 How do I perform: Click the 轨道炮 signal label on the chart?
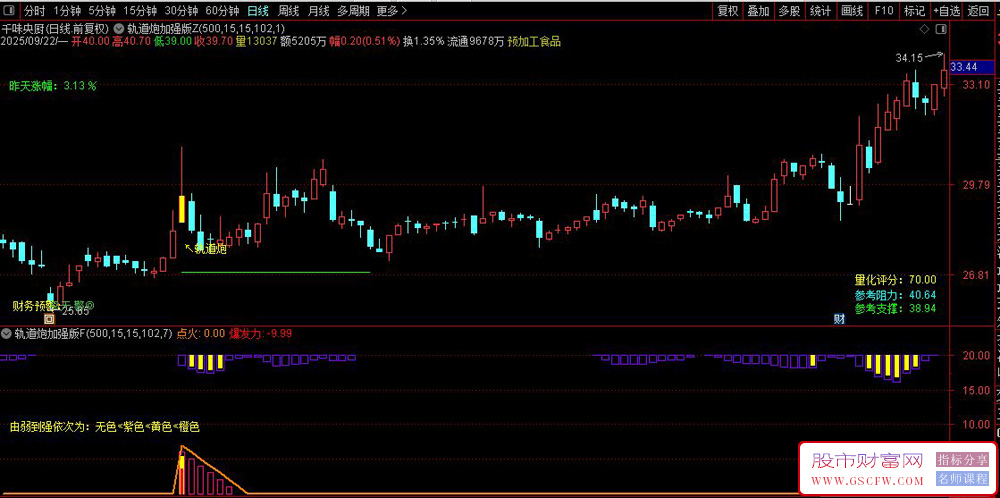210,249
